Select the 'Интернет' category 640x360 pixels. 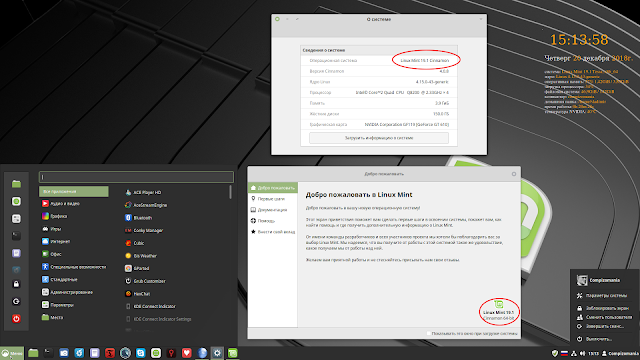(x=74, y=241)
